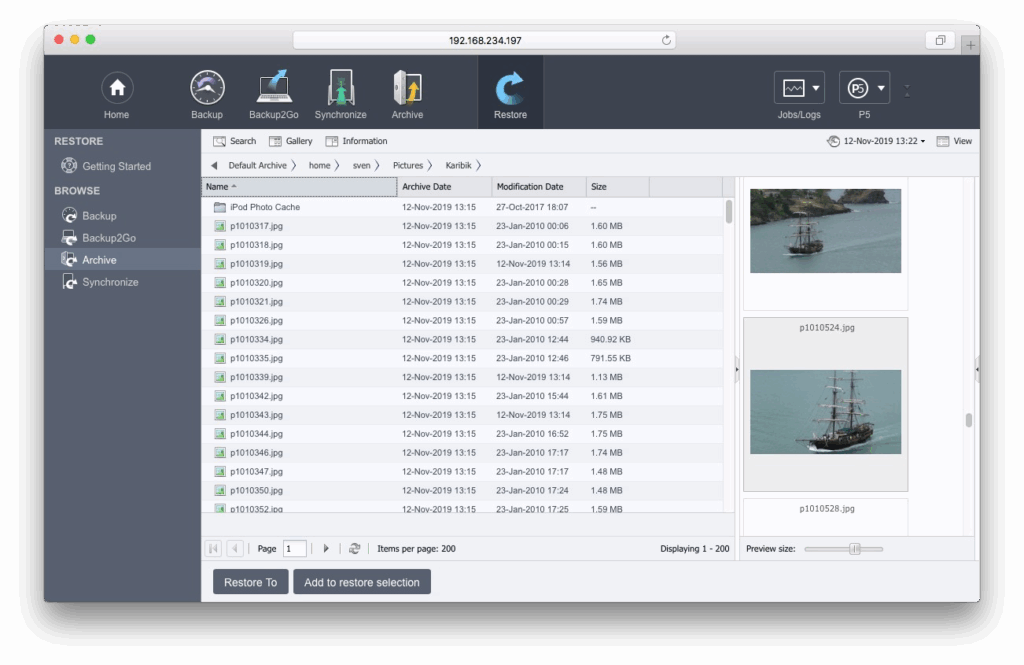Image resolution: width=1024 pixels, height=665 pixels.
Task: Open the Archive cabinet icon
Action: [x=407, y=89]
